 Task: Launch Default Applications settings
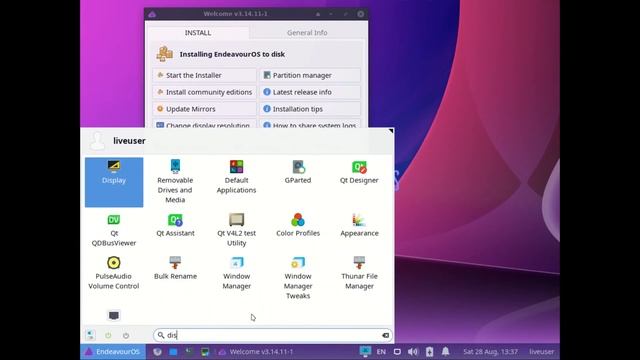pyautogui.click(x=236, y=177)
